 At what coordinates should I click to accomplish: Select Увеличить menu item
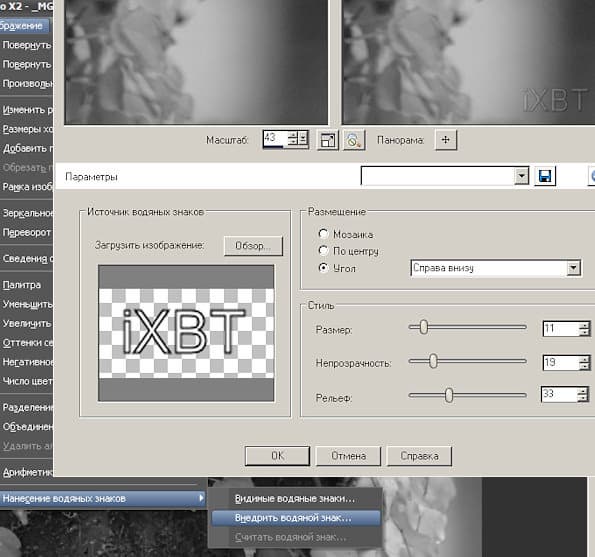point(27,324)
